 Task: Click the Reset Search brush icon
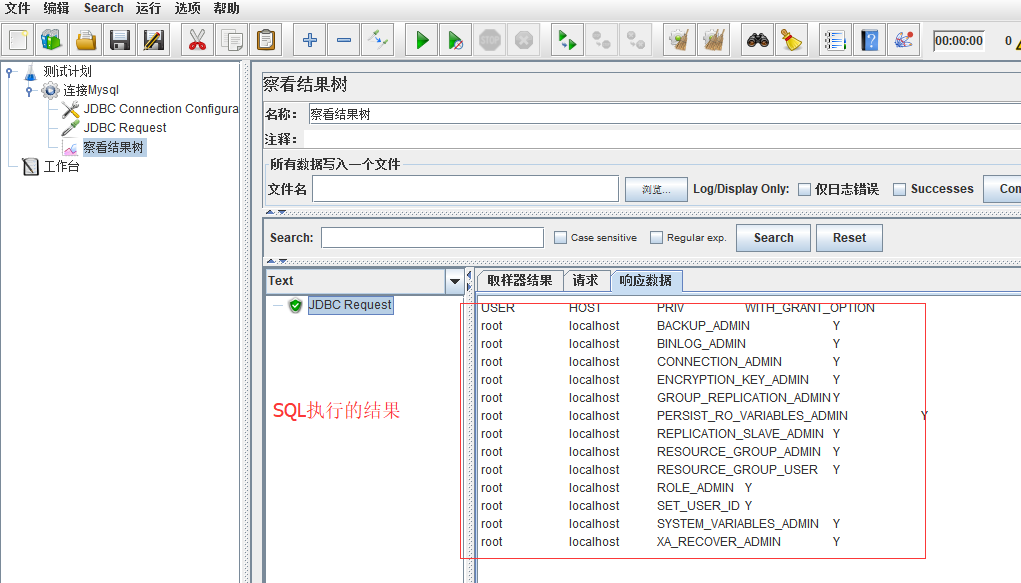[791, 40]
